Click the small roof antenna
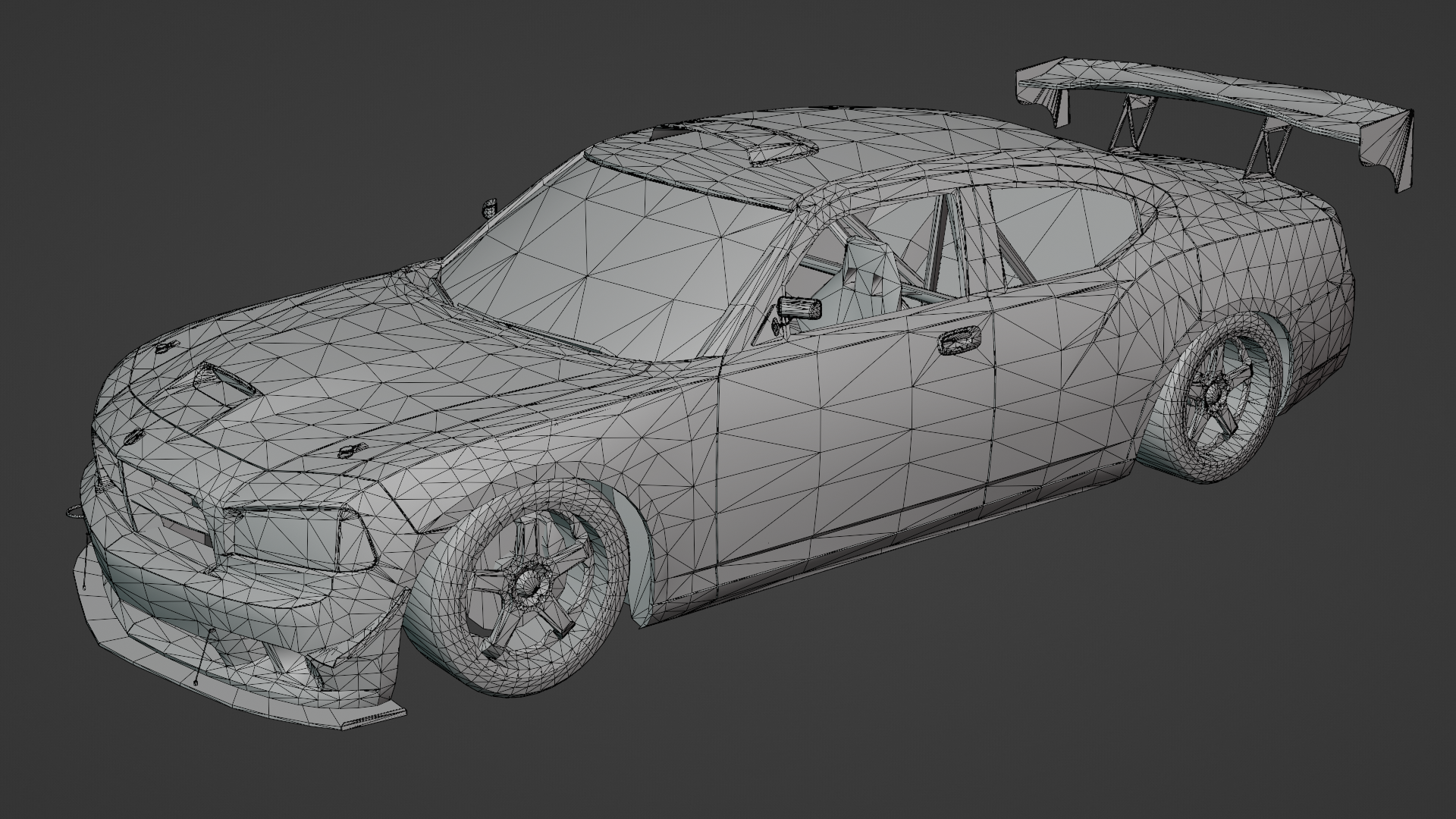 click(489, 207)
